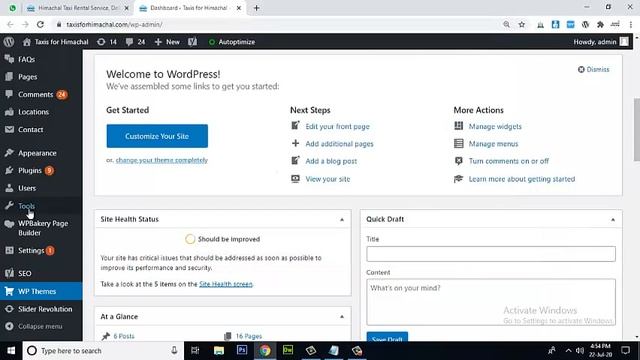Open the 16 Pages link
This screenshot has width=640, height=360.
249,336
